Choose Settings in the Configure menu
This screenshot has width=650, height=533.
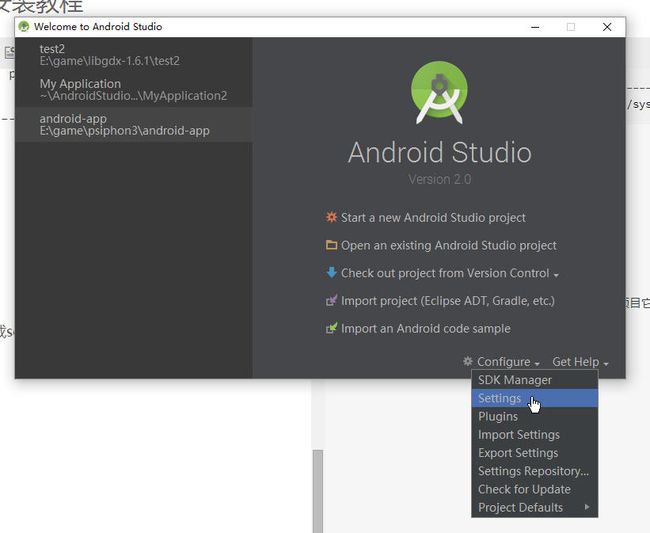click(534, 398)
